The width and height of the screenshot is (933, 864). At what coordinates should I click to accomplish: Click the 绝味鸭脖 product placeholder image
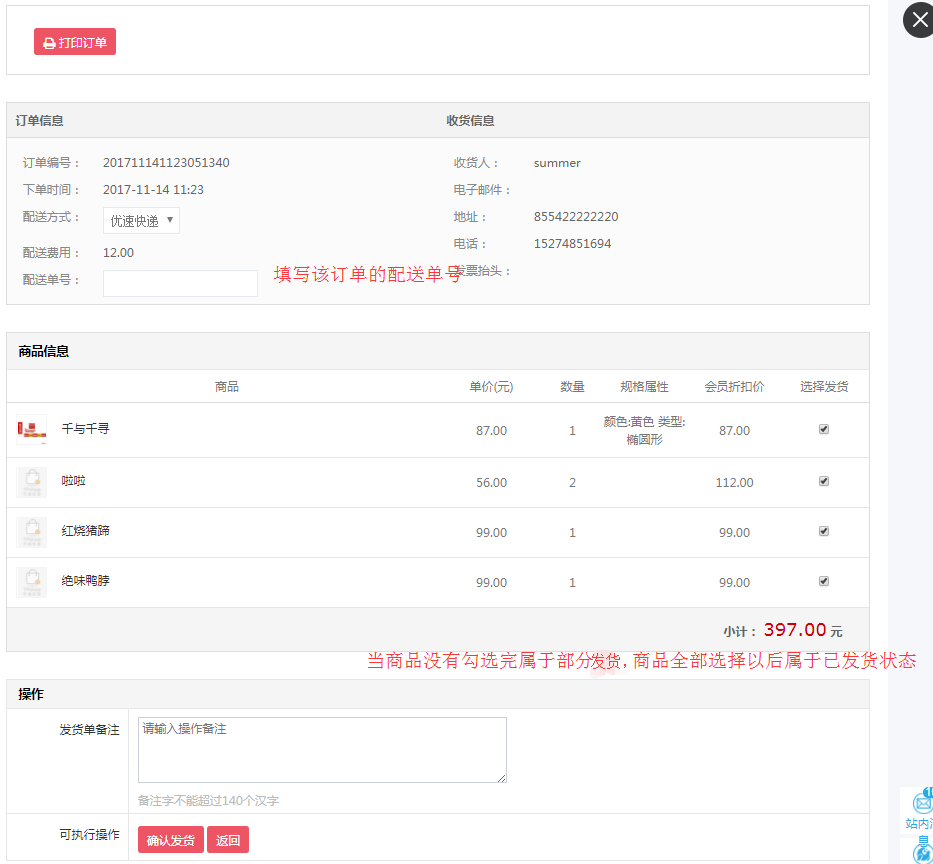click(32, 582)
